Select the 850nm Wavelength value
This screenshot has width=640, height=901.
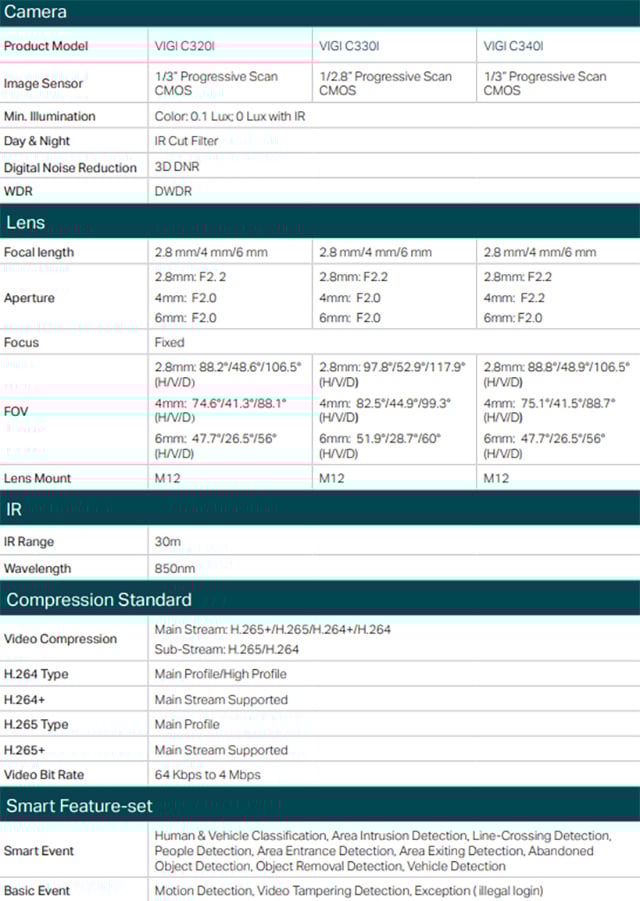coord(175,568)
